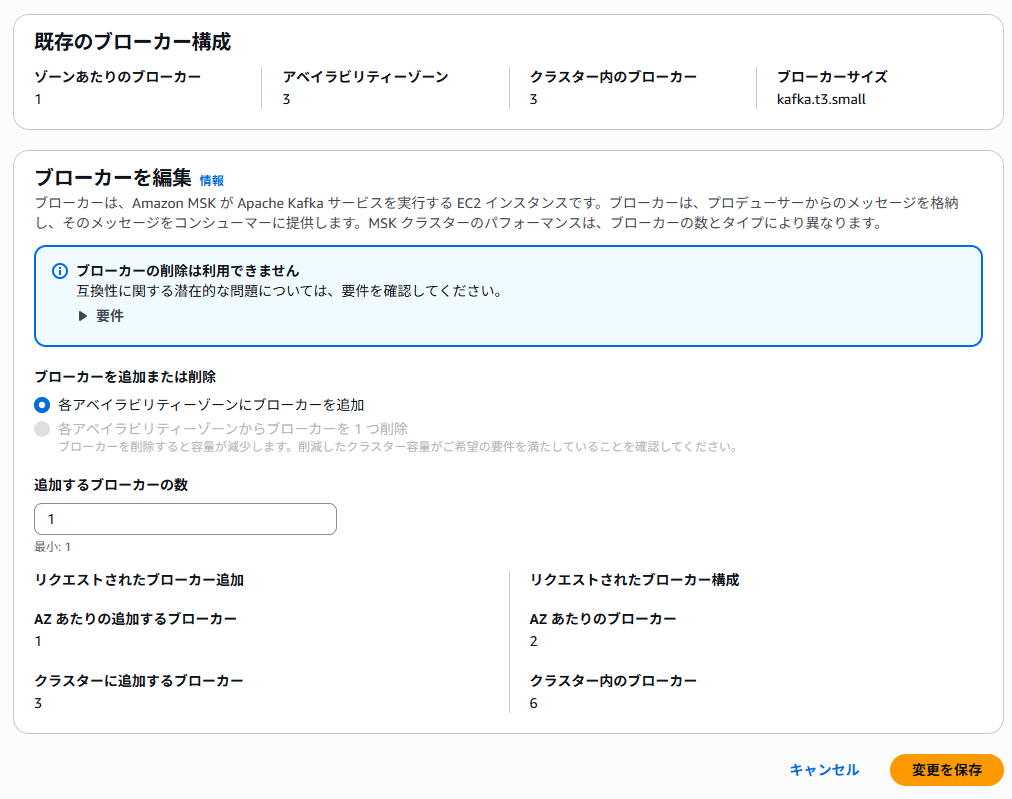Click the orange 変更を保存 button

click(x=946, y=770)
